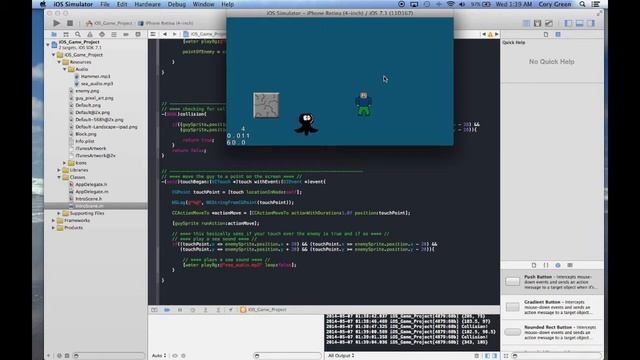Open AppDelegate.m
The width and height of the screenshot is (640, 360).
pyautogui.click(x=92, y=191)
